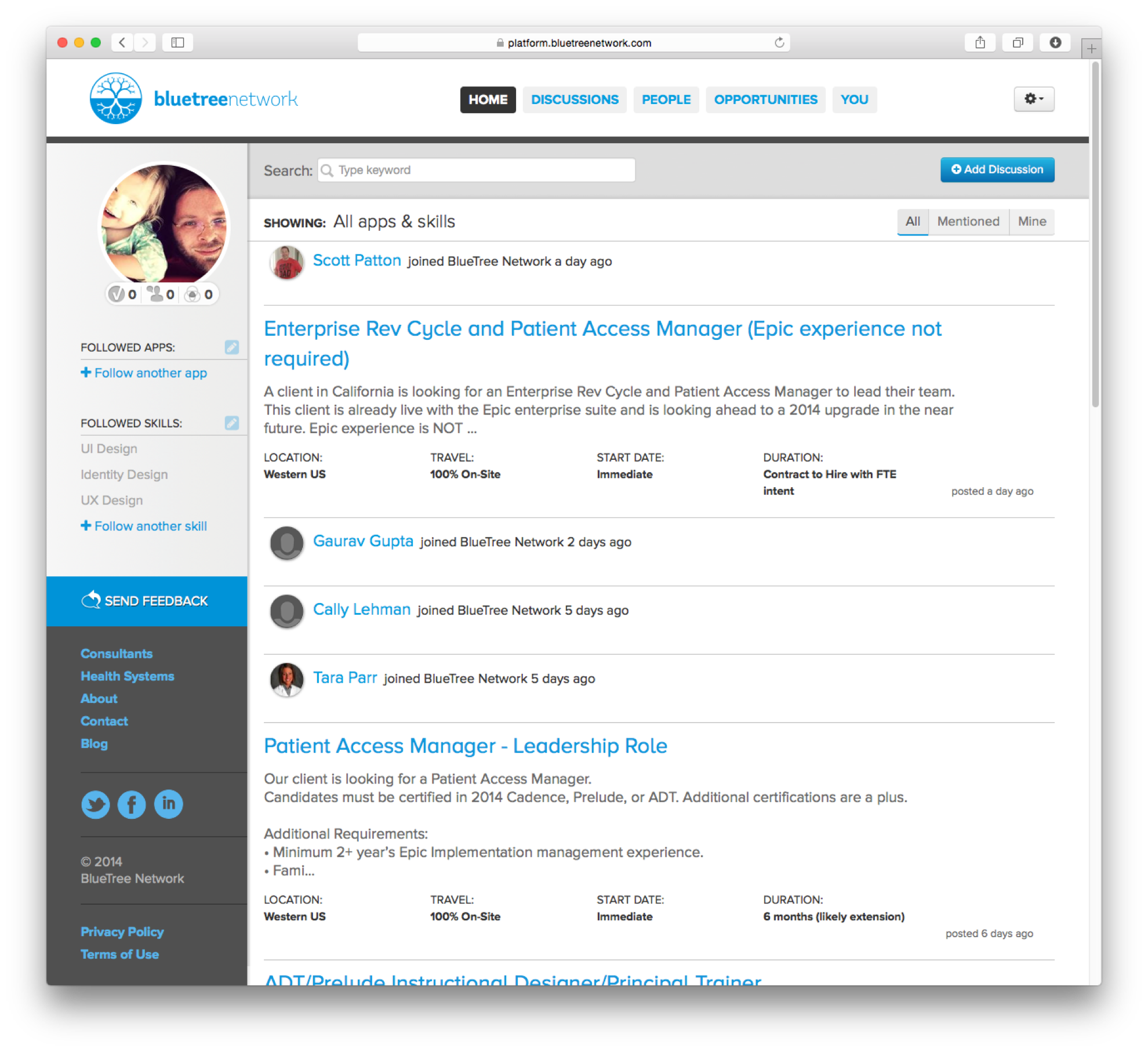This screenshot has height=1052, width=1148.
Task: Open a new tab with plus button
Action: tap(1091, 49)
